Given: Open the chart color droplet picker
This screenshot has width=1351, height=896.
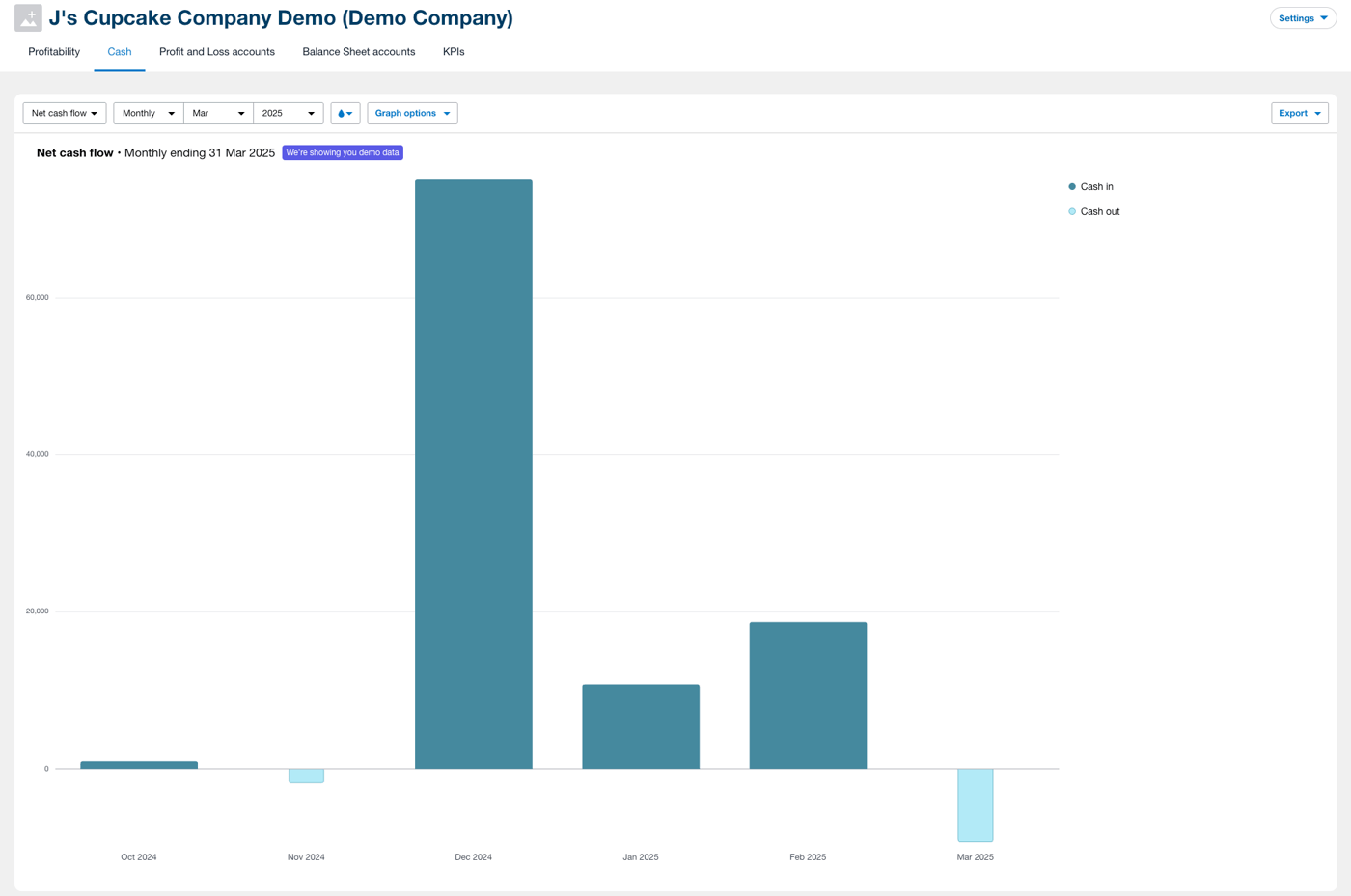Looking at the screenshot, I should [x=342, y=113].
